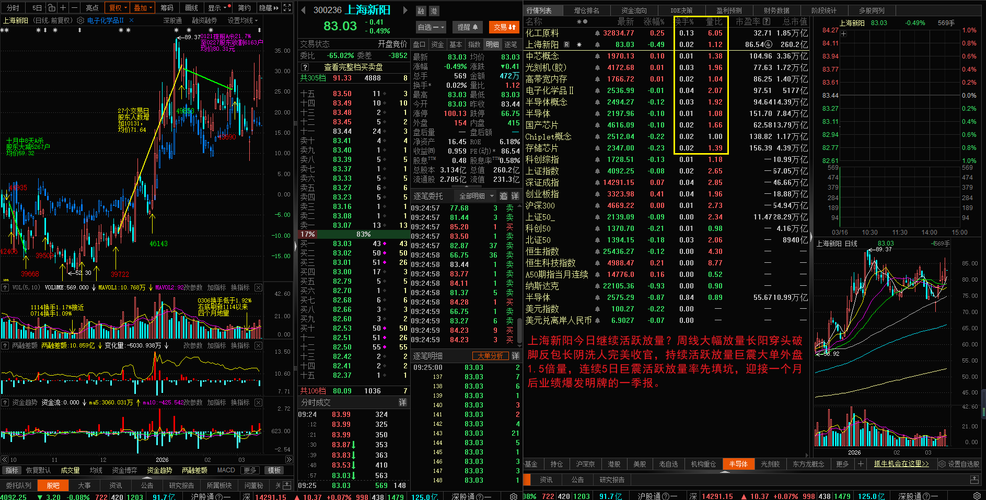Open the 财务数据 tab
This screenshot has height=500, width=986.
[x=777, y=11]
